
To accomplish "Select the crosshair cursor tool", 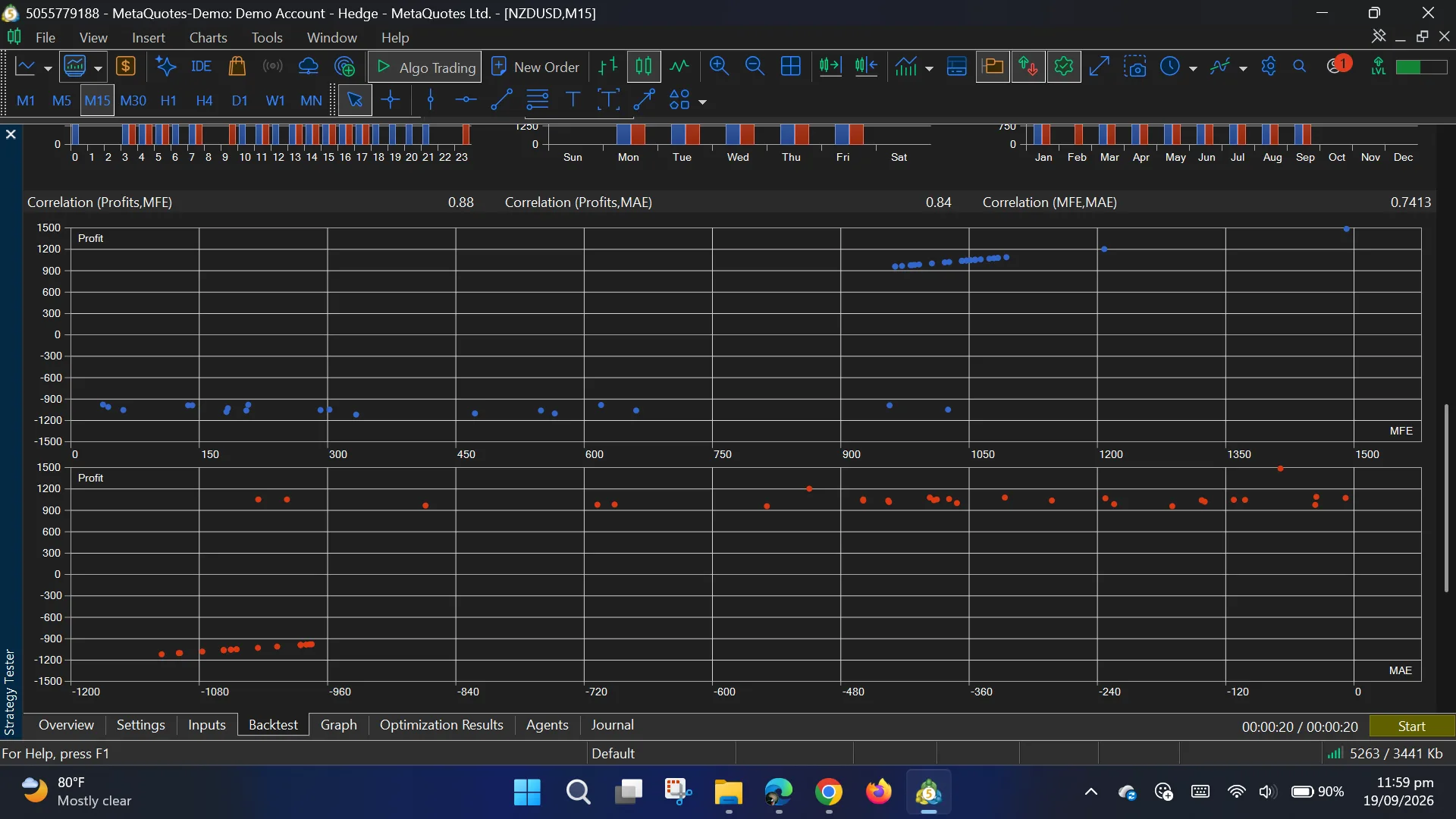I will coord(391,100).
